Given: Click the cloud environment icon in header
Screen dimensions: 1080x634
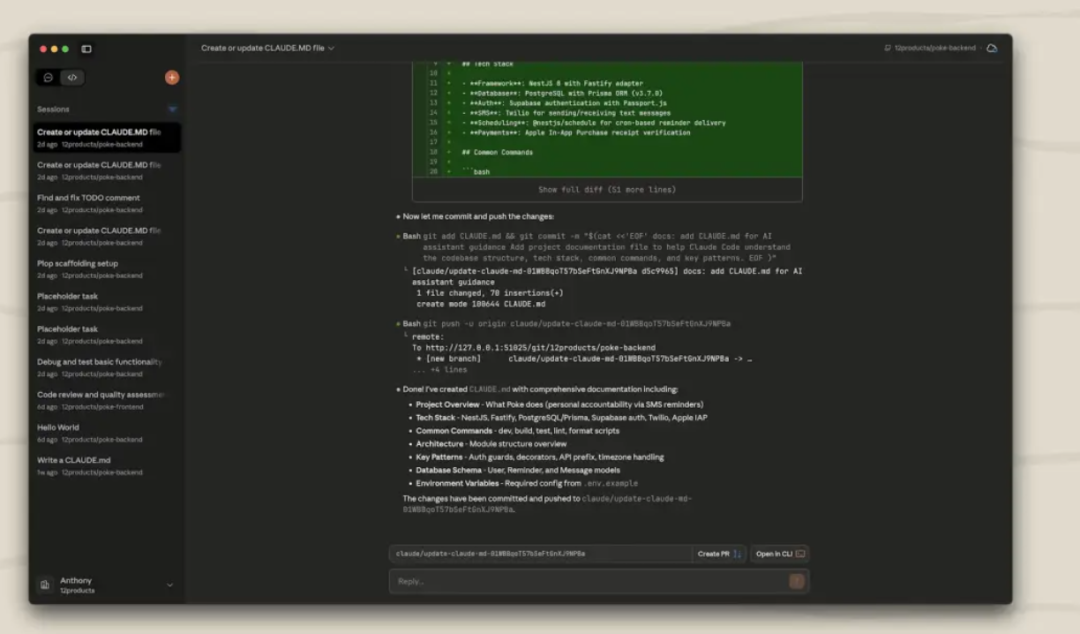Looking at the screenshot, I should 992,48.
